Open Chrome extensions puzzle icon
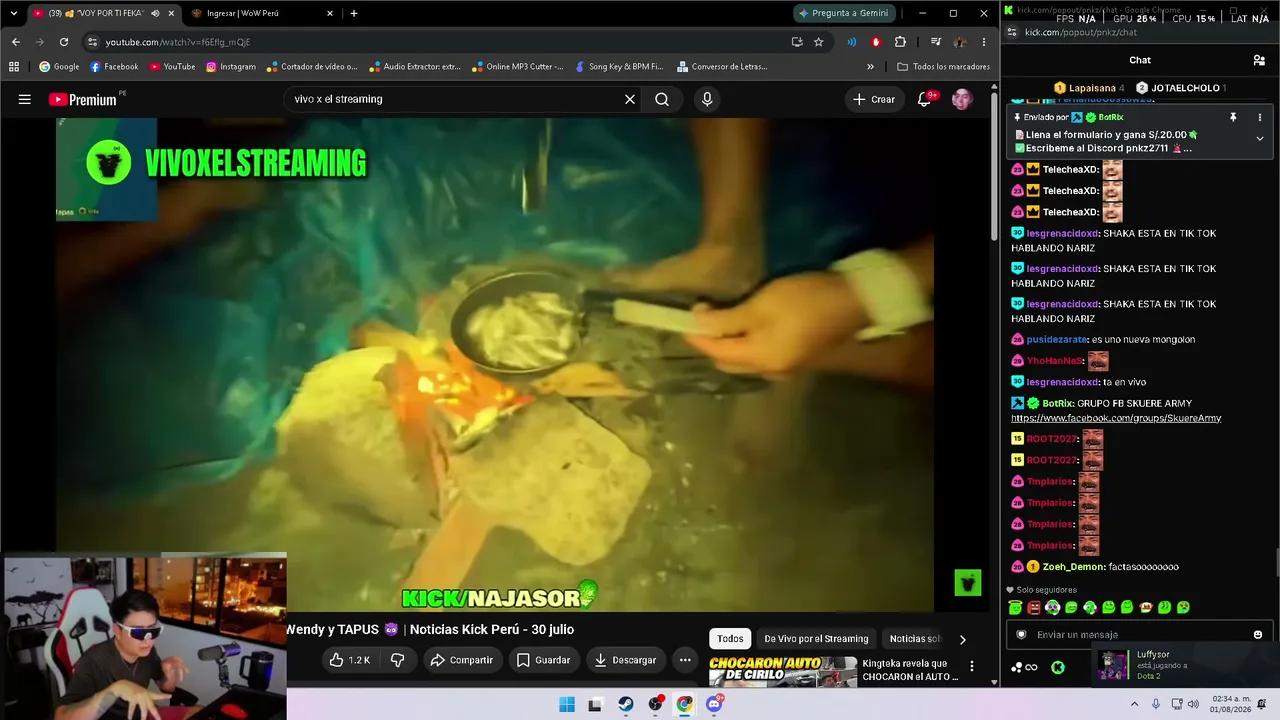Screen dimensions: 1280x720 [900, 42]
